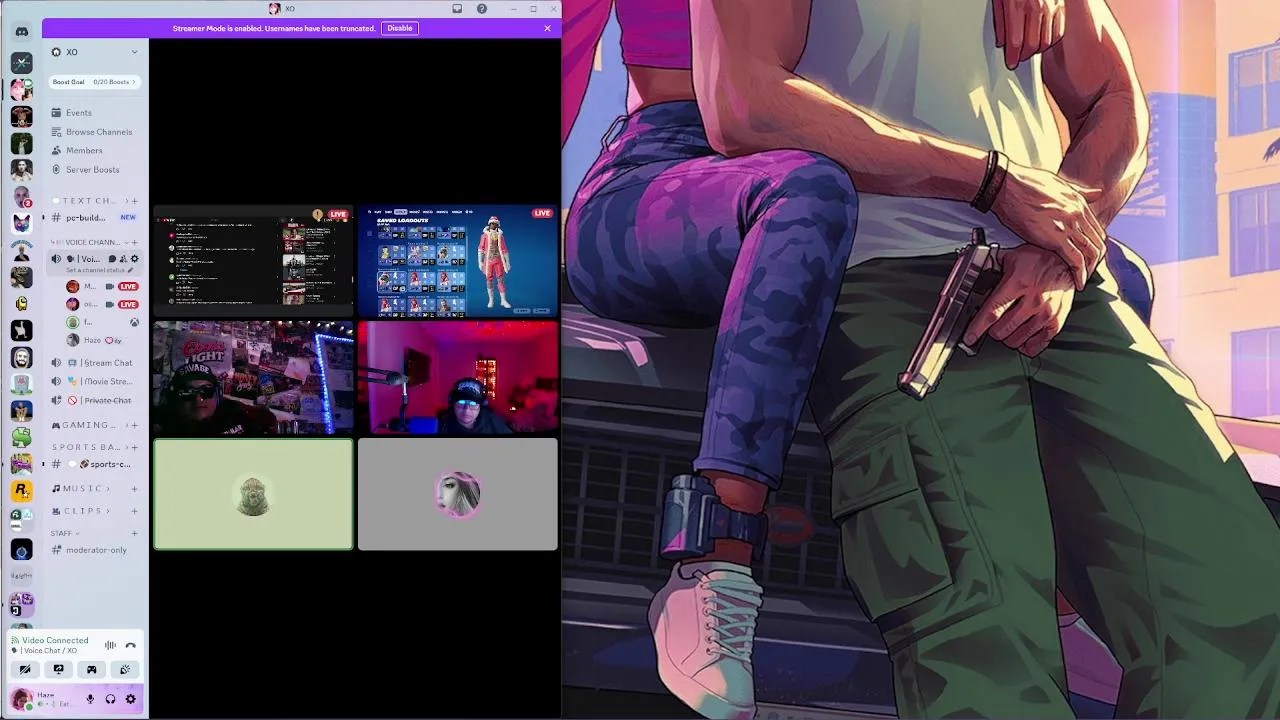The width and height of the screenshot is (1280, 720).
Task: Focus the Coors Light webcam video tile
Action: 253,377
